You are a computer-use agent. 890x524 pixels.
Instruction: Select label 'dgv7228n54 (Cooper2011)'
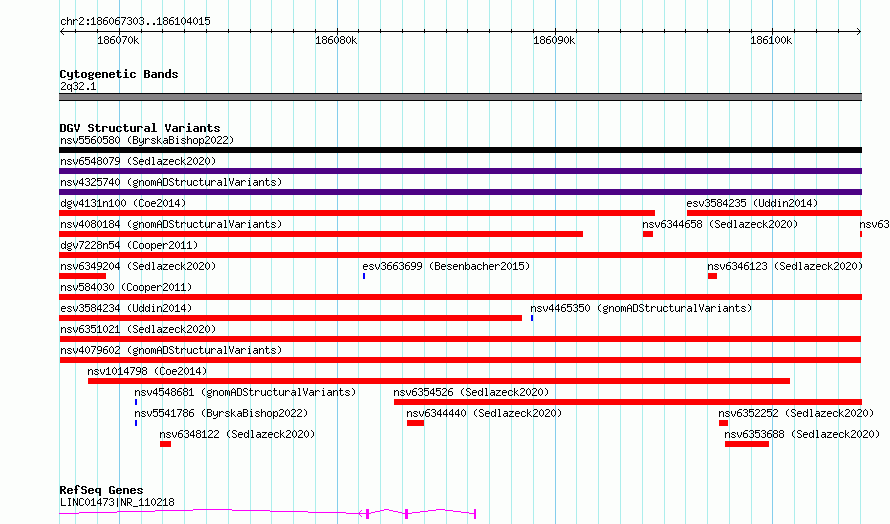click(129, 245)
